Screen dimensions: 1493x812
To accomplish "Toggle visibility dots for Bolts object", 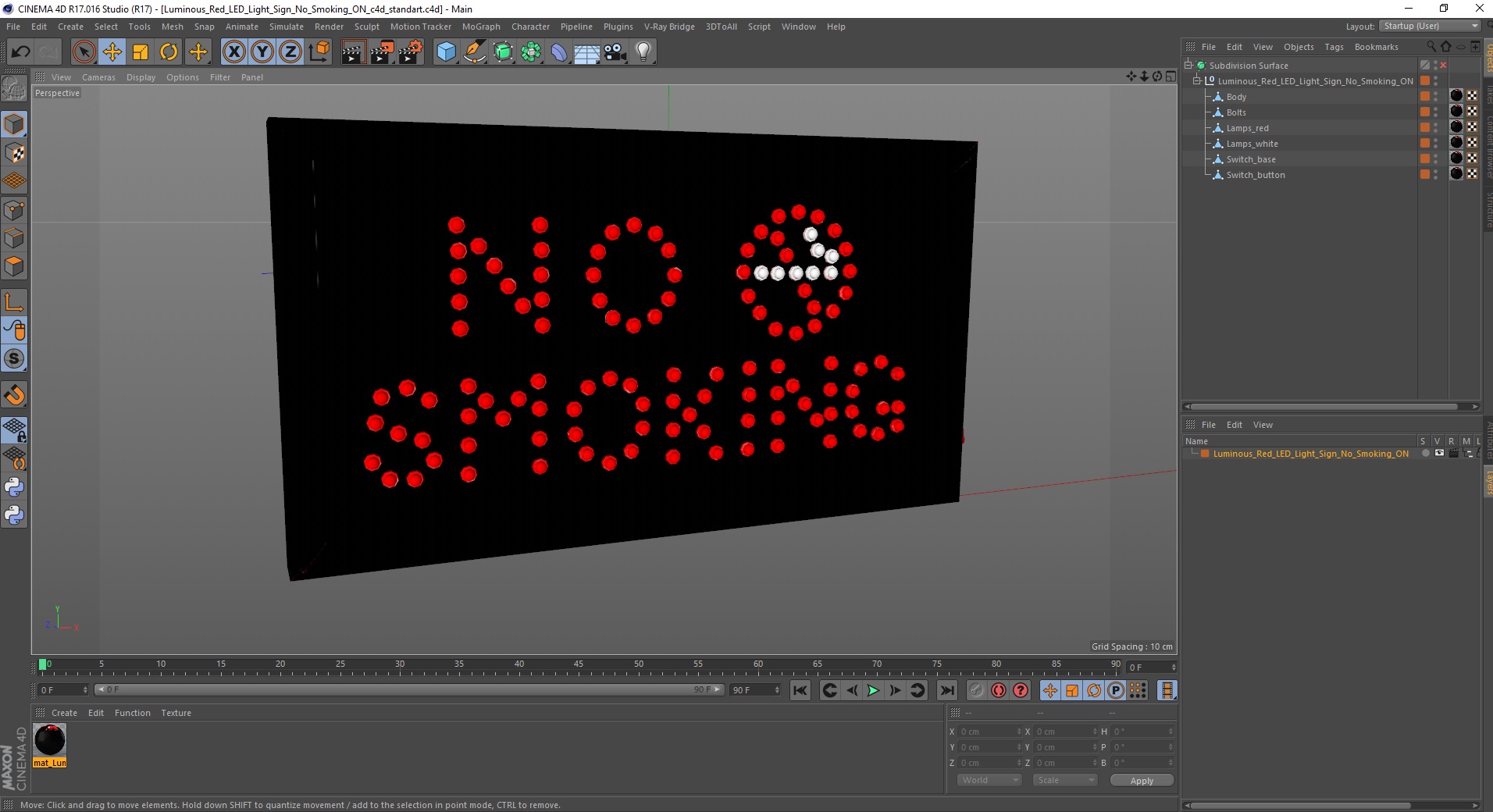I will 1435,112.
